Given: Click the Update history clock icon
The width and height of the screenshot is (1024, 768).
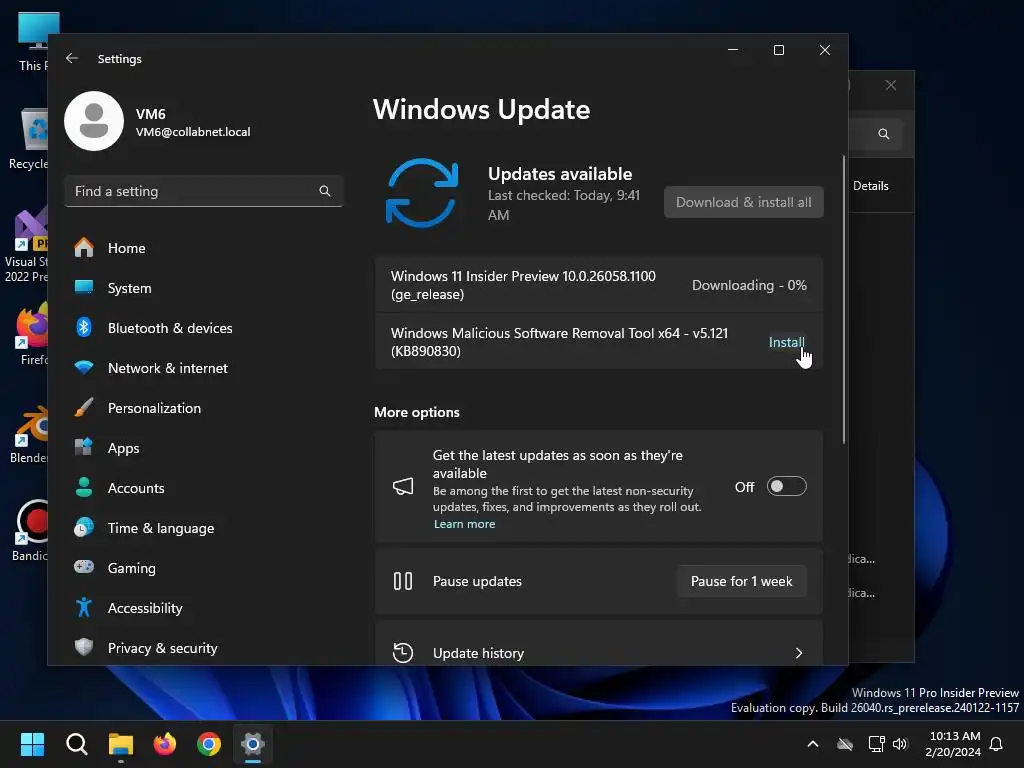Looking at the screenshot, I should (403, 653).
